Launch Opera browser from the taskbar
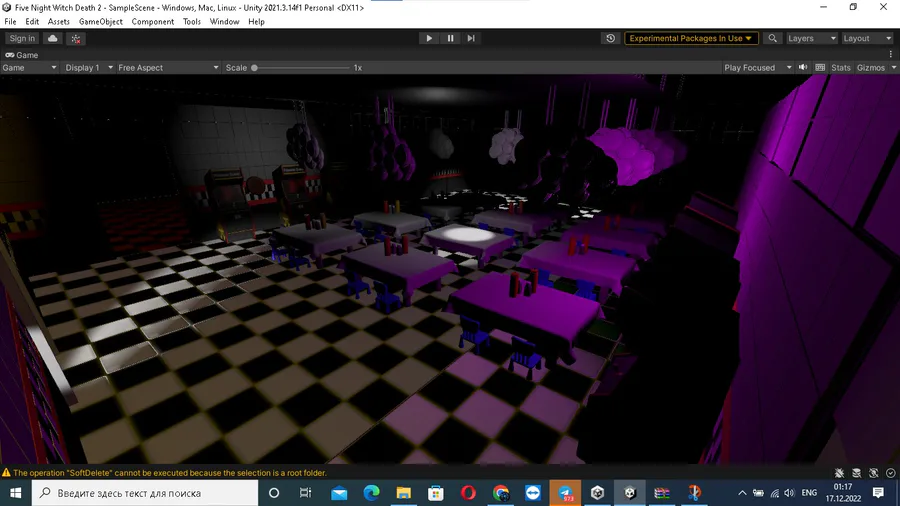 point(468,493)
